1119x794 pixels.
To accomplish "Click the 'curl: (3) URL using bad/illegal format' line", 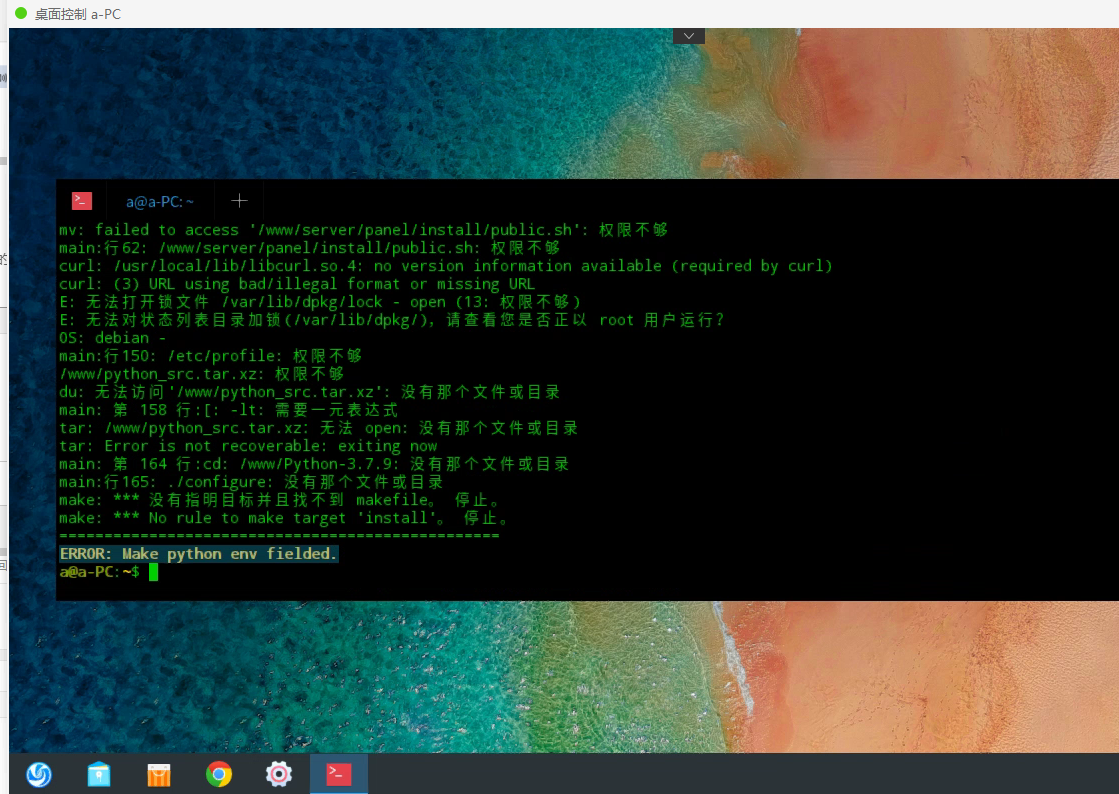I will point(297,284).
